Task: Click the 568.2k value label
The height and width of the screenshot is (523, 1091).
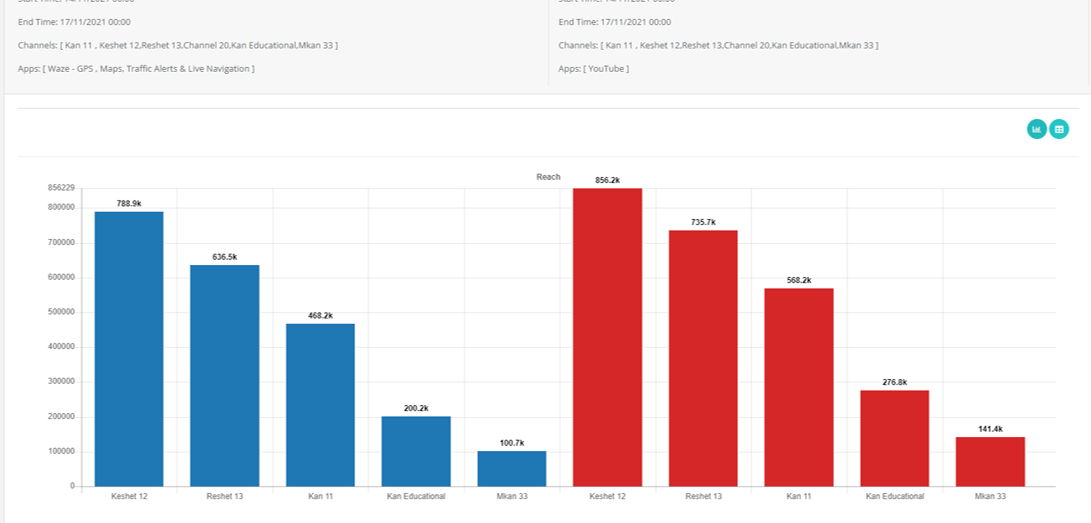Action: [799, 280]
